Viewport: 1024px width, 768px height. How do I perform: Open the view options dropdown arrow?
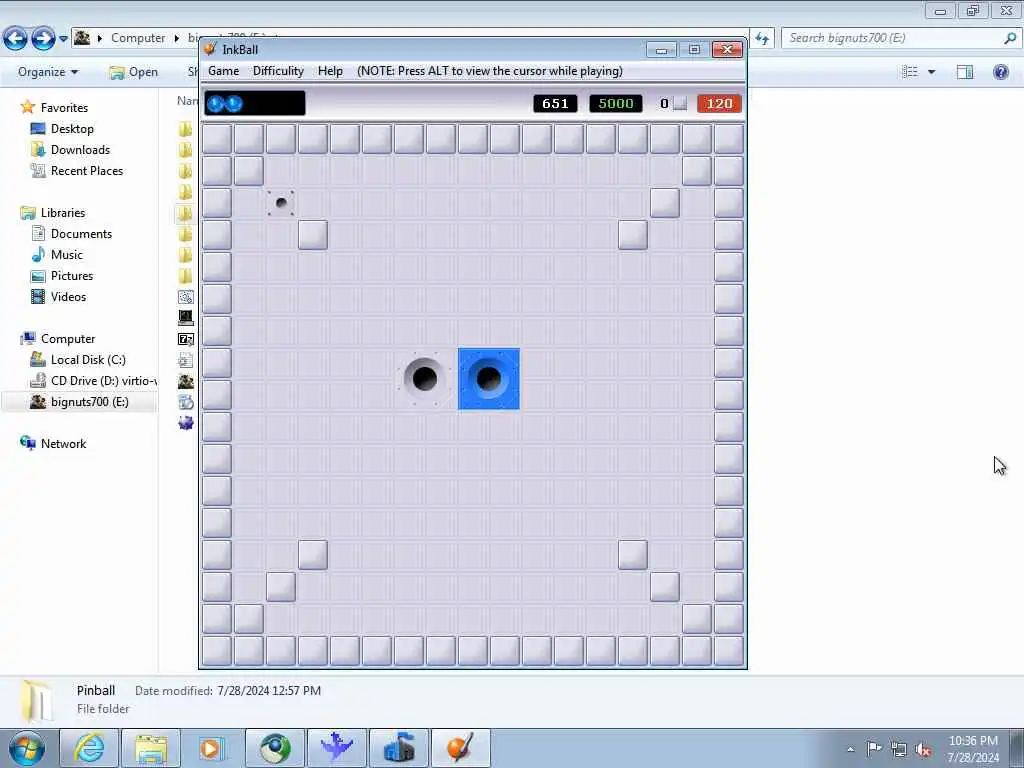[932, 72]
